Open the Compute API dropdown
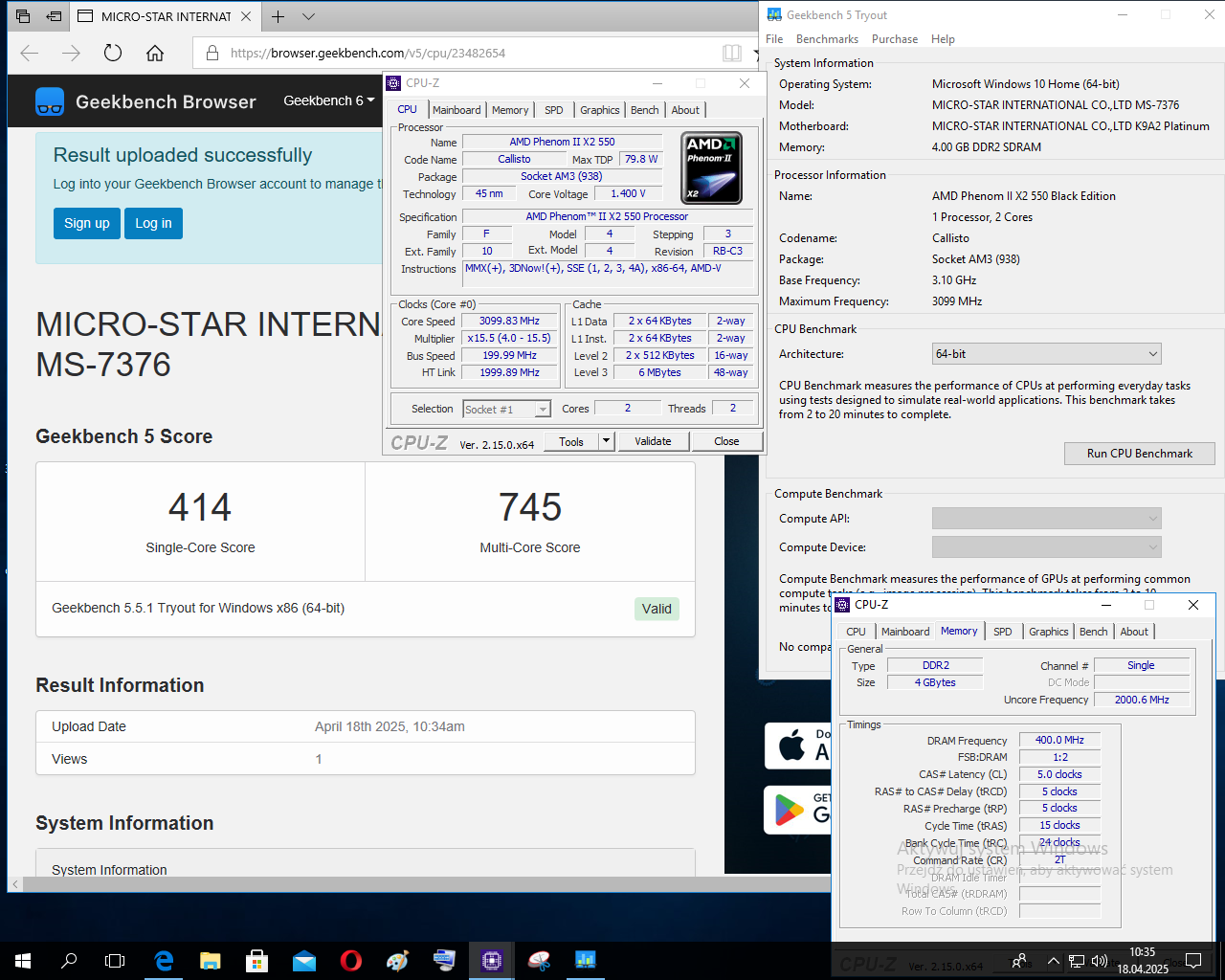Screen dimensions: 1225x980 tap(1046, 519)
